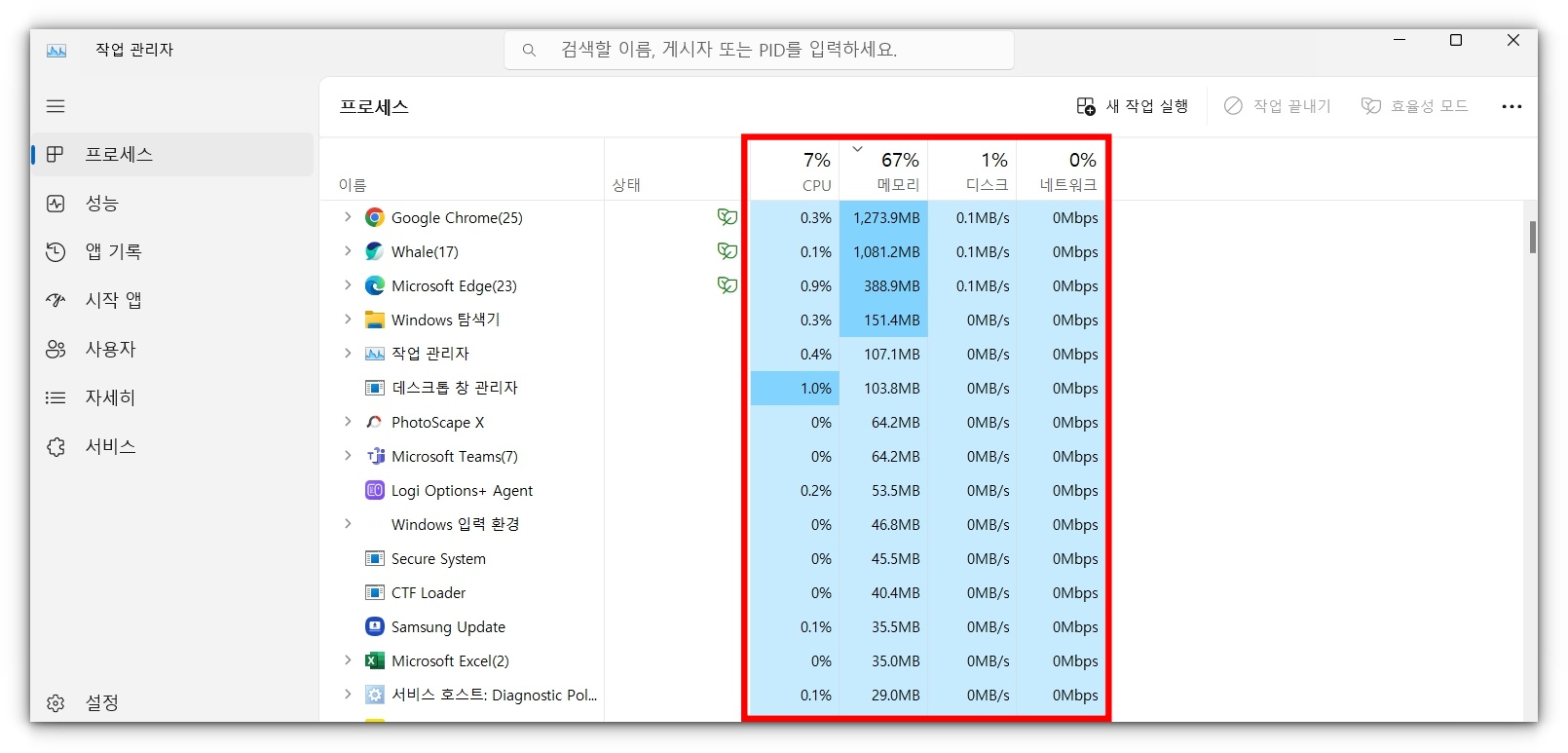Open the more options ellipsis menu
1568x753 pixels.
1512,106
